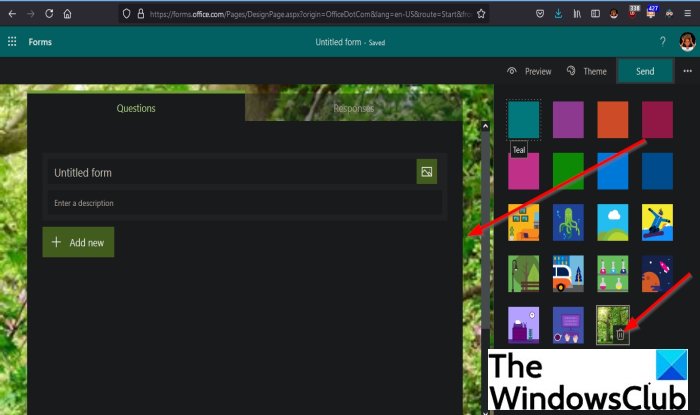This screenshot has height=415, width=700.
Task: Open the extension with 427 badge
Action: pos(652,12)
